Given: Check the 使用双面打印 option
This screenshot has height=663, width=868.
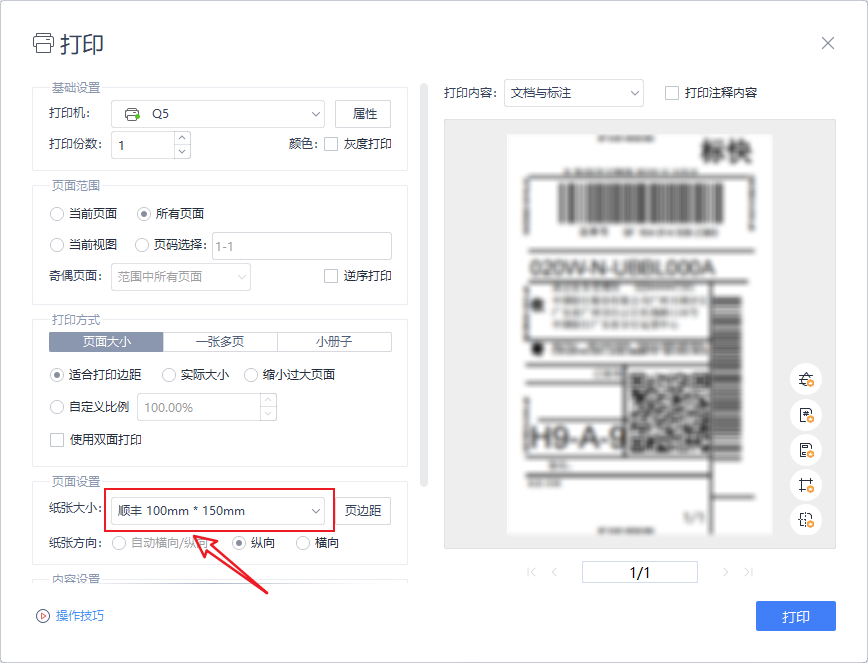Looking at the screenshot, I should (57, 439).
